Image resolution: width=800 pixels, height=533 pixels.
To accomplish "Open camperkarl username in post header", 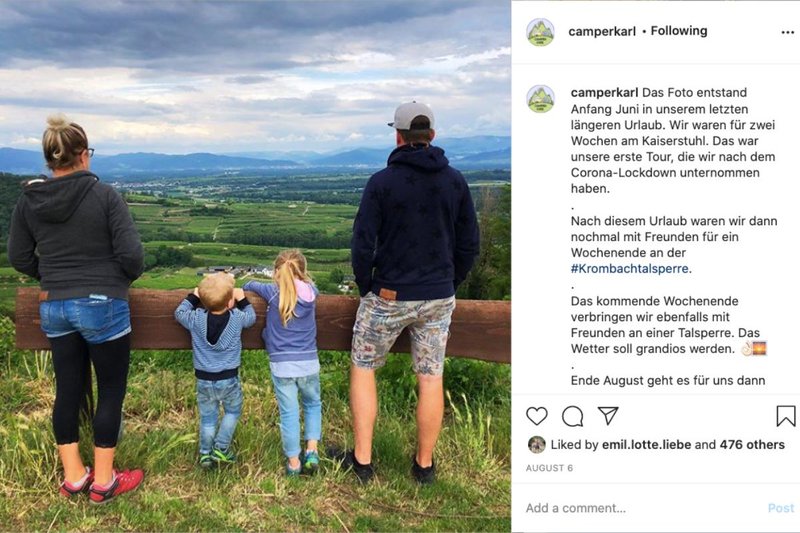I will pos(602,32).
